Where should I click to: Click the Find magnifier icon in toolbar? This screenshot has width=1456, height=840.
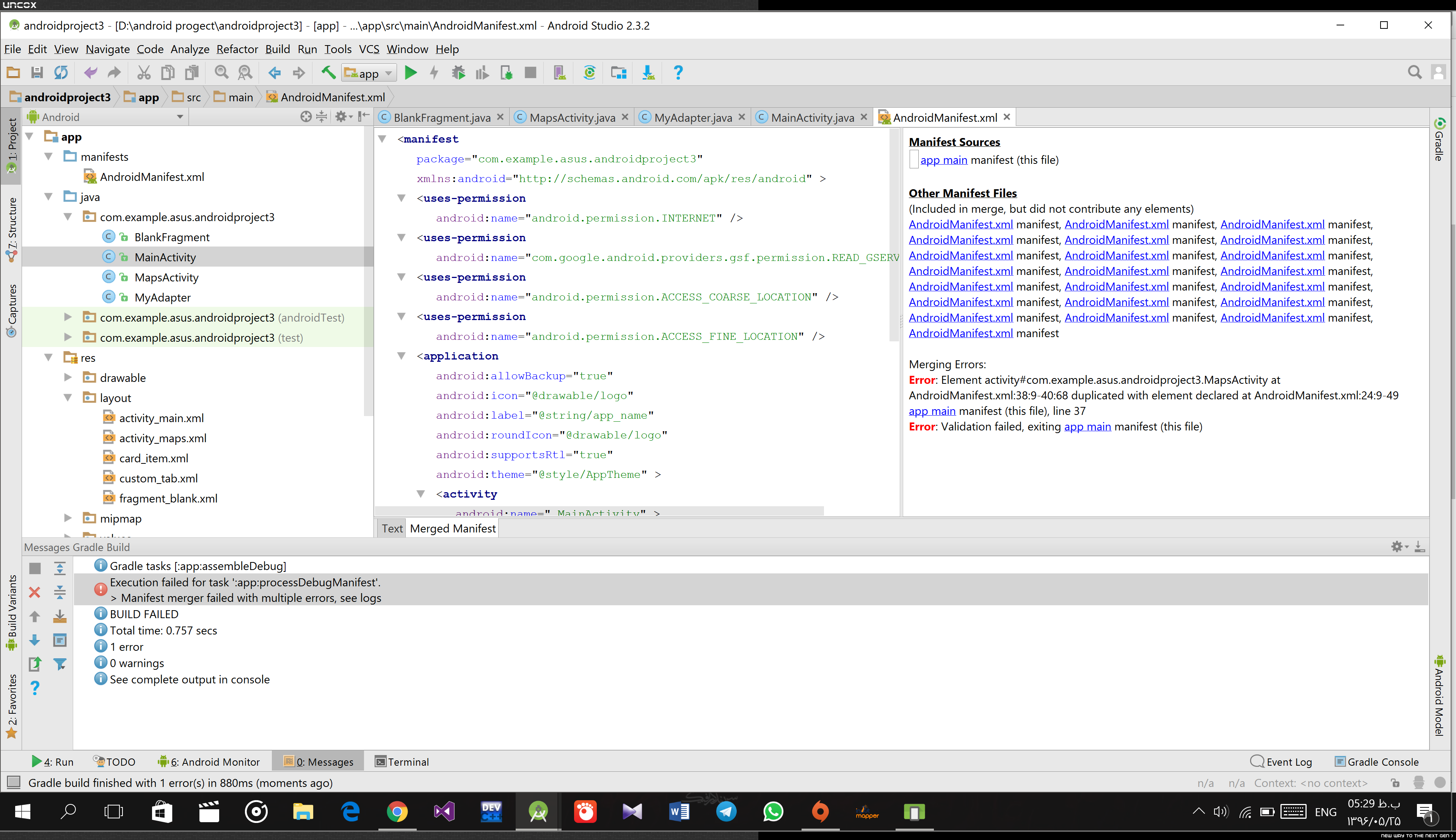coord(221,73)
